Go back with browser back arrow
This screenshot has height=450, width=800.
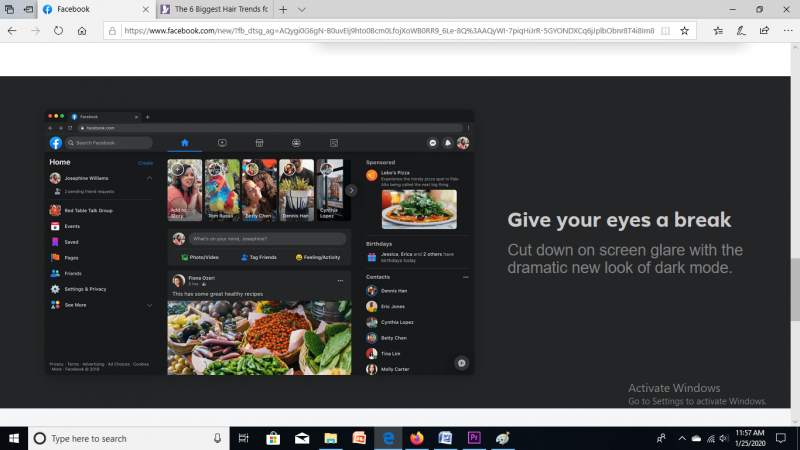coord(12,31)
